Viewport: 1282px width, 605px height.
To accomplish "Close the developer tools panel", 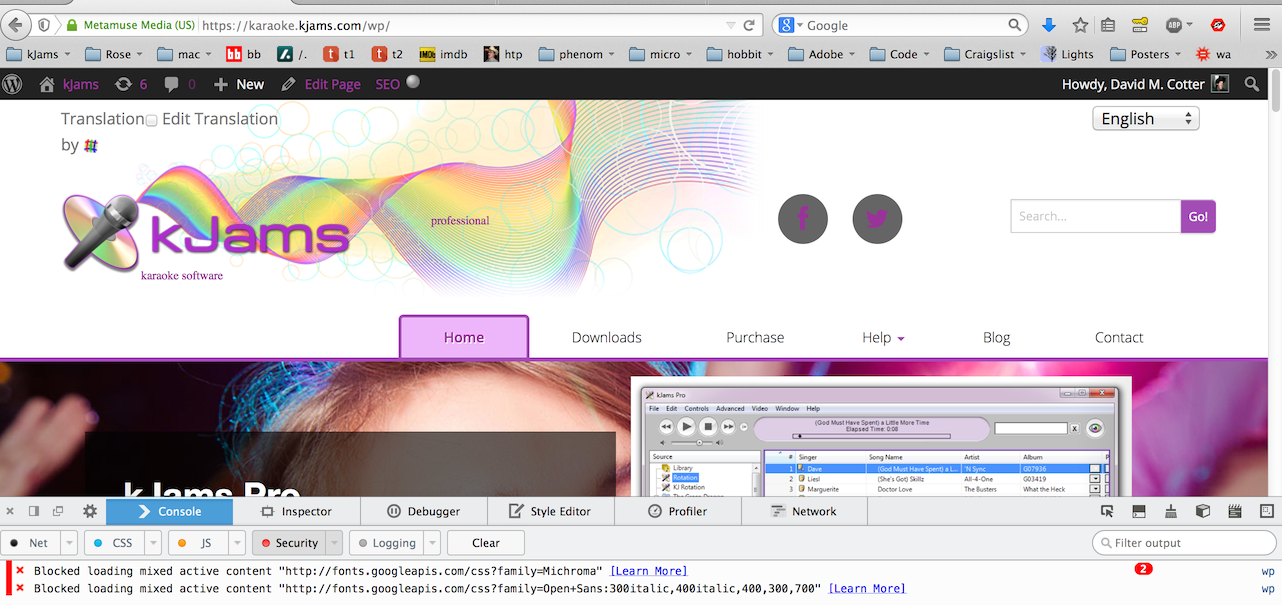I will (10, 511).
